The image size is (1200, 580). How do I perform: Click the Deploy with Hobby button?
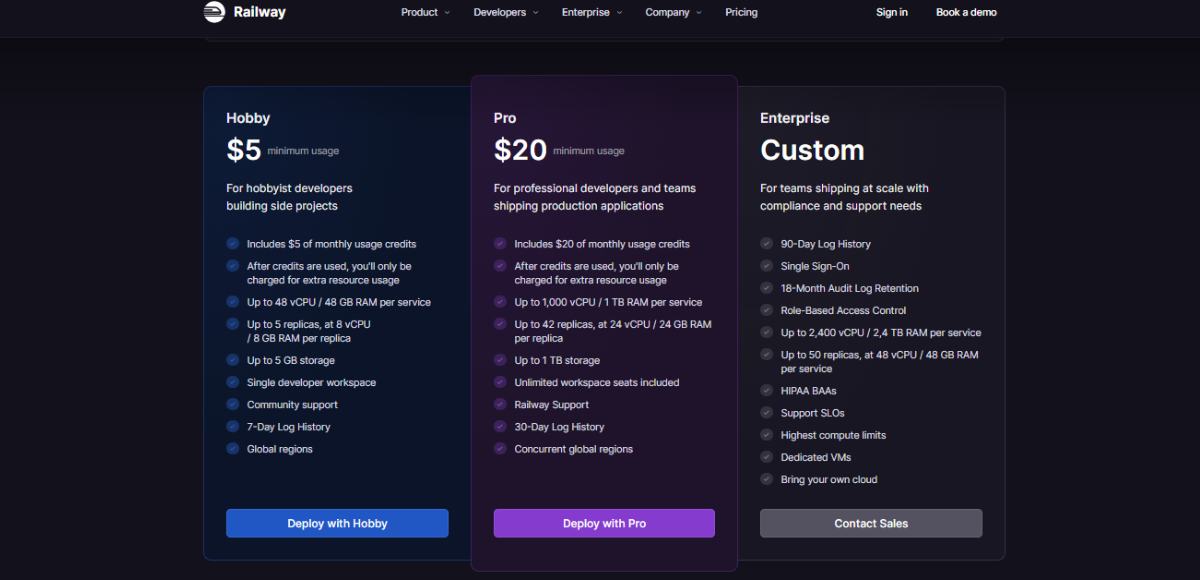(337, 523)
